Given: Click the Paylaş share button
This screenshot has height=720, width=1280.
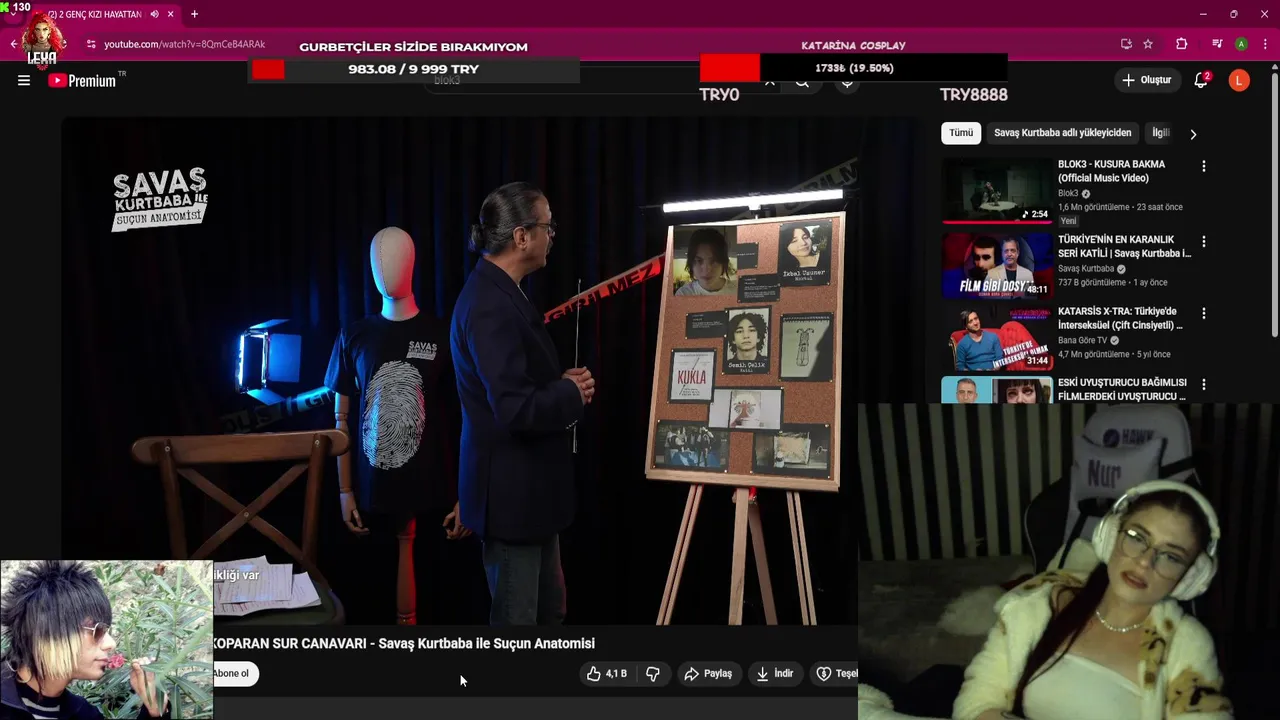Looking at the screenshot, I should (708, 674).
